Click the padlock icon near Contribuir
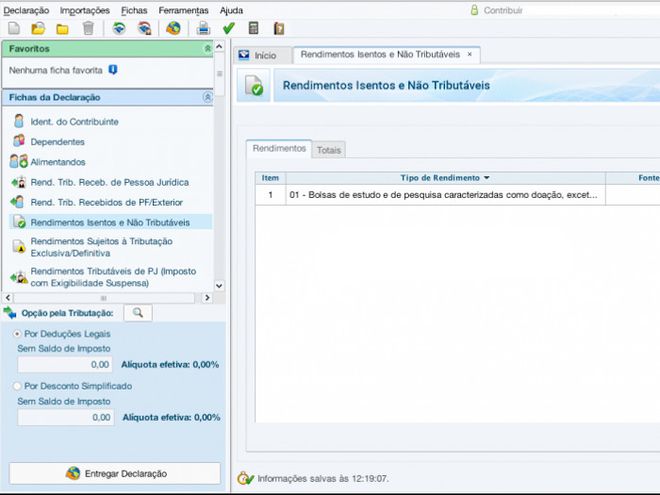The width and height of the screenshot is (660, 495). click(474, 10)
